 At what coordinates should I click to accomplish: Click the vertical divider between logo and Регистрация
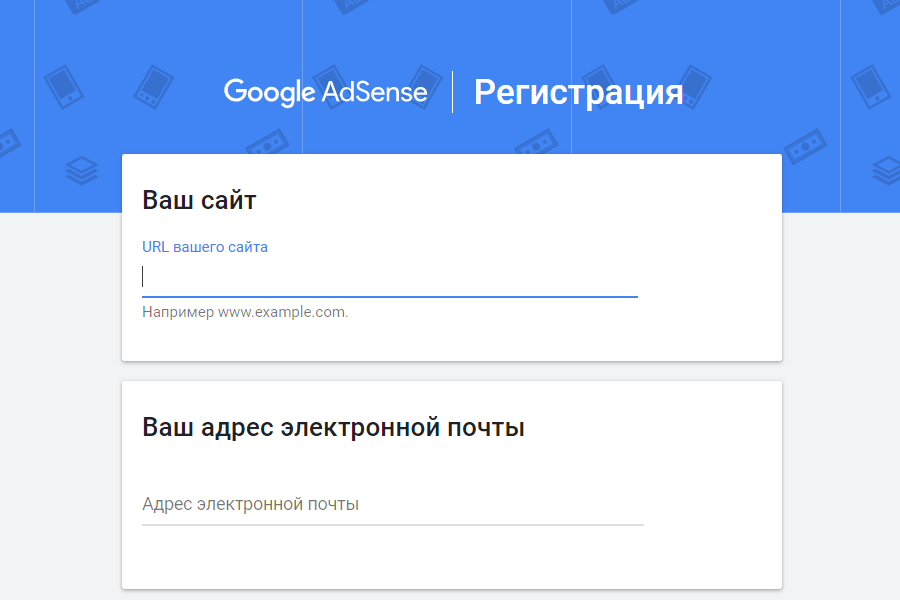tap(452, 92)
